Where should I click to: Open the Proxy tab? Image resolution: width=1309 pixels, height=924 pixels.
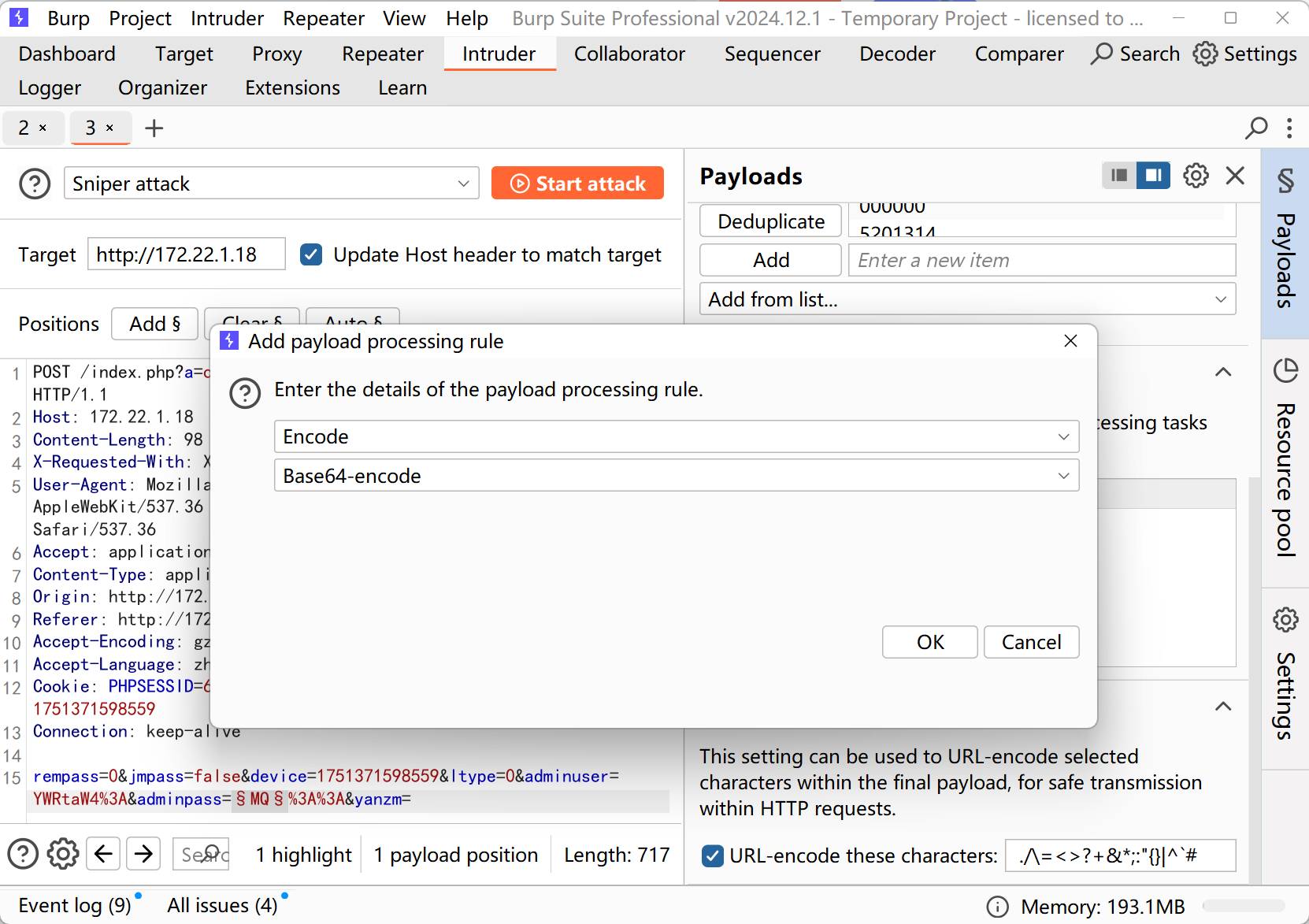point(276,54)
